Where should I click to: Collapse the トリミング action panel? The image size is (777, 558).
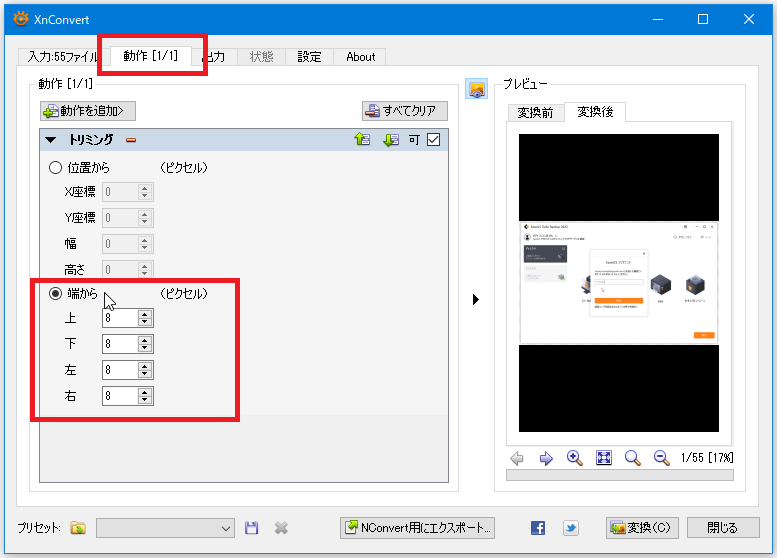click(x=50, y=140)
